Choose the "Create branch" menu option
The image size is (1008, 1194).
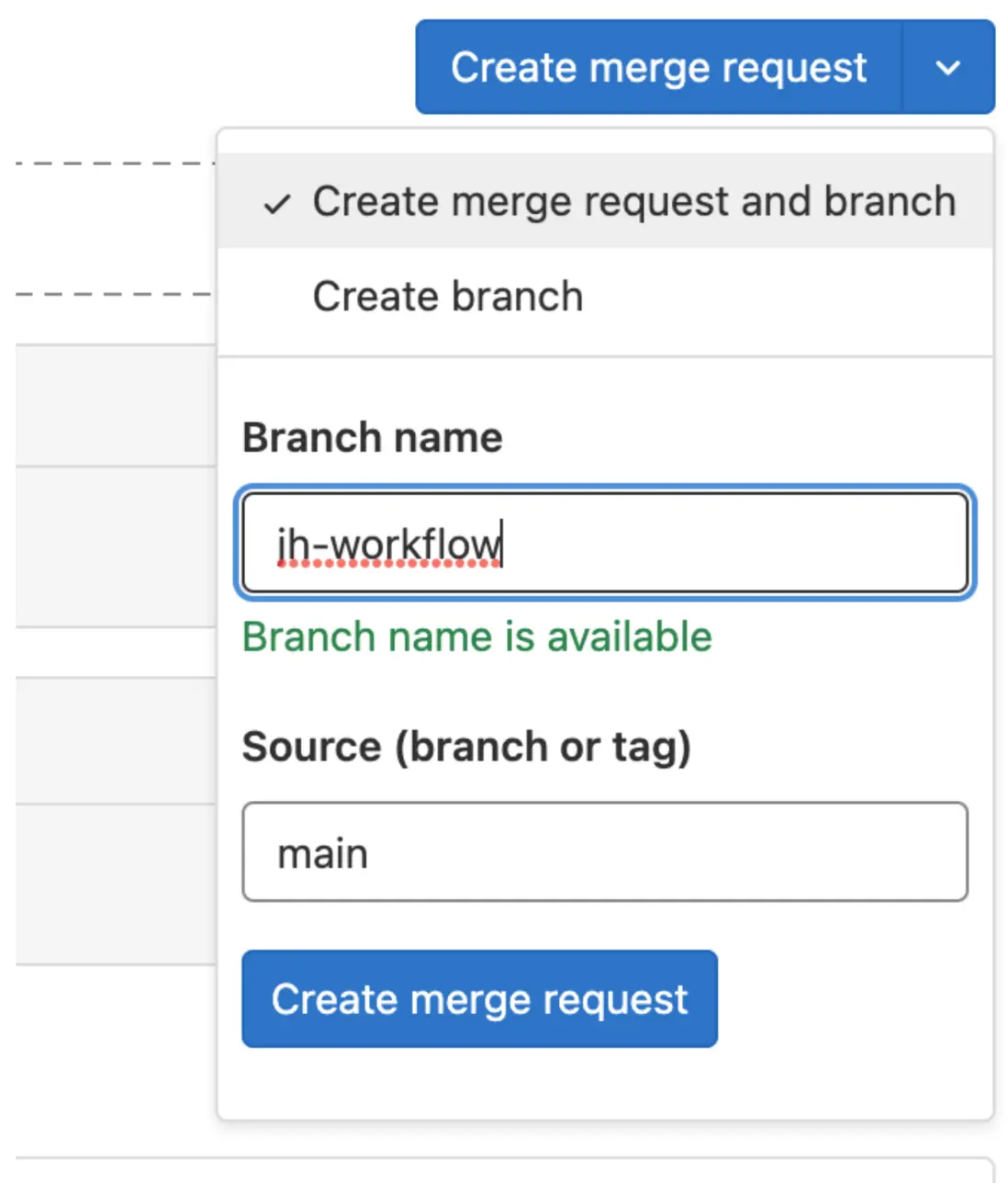coord(448,297)
